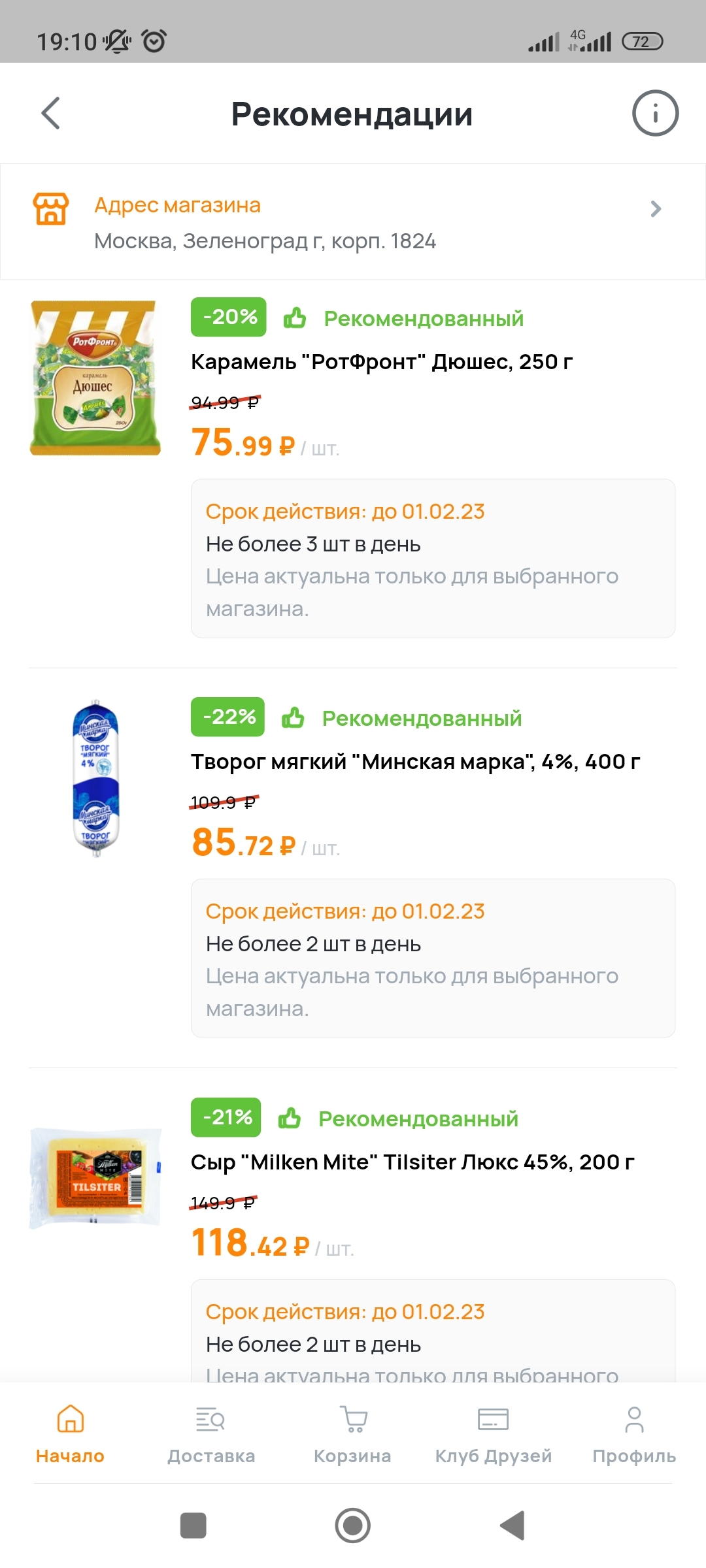706x1568 pixels.
Task: Tap the orange store icon
Action: [50, 209]
